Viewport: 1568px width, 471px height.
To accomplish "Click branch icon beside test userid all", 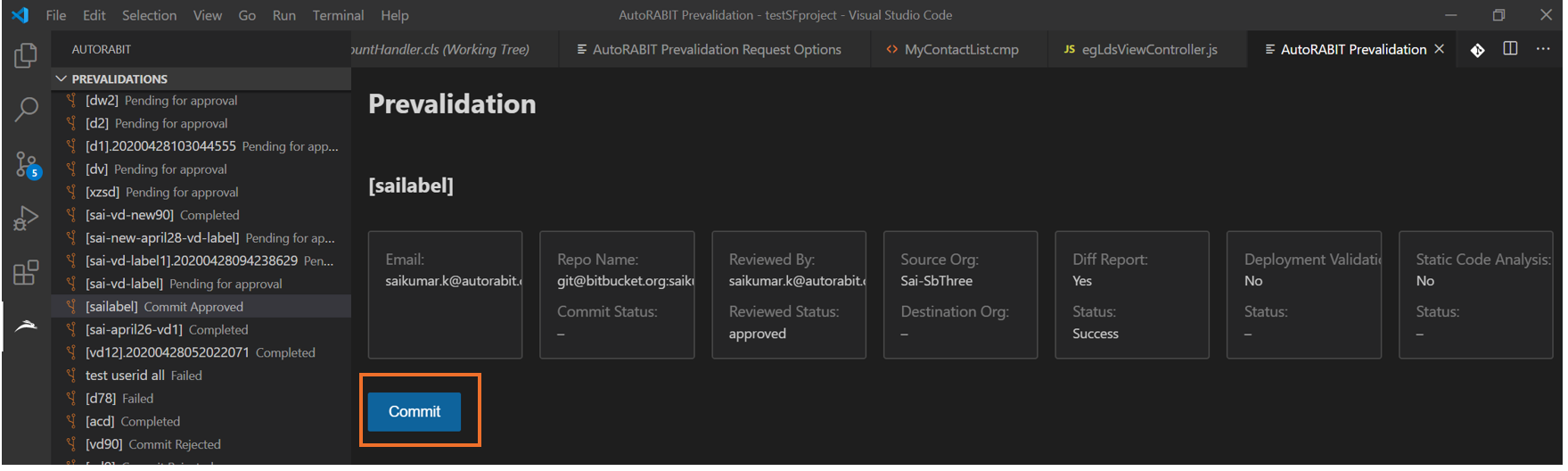I will [70, 375].
